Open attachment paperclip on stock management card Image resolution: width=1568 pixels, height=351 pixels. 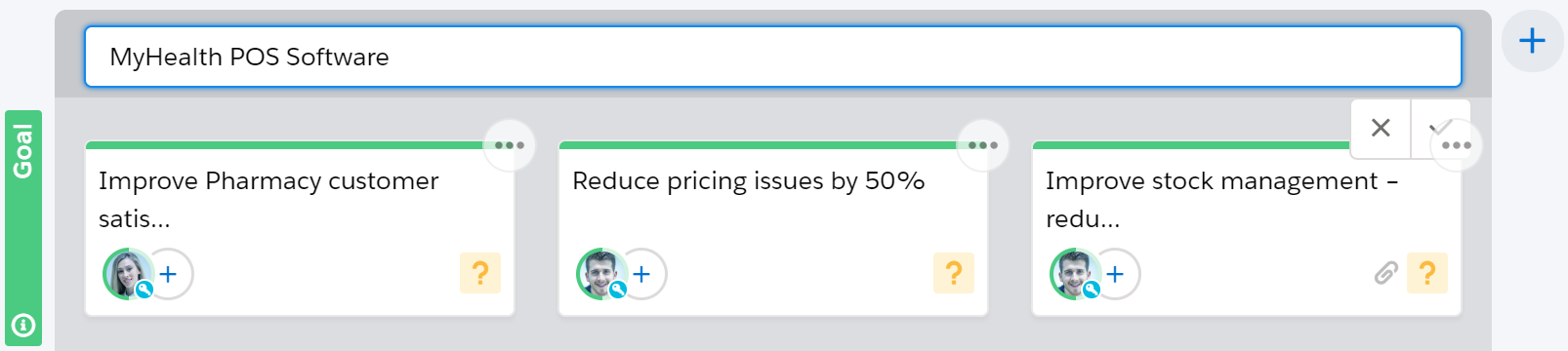click(1386, 273)
